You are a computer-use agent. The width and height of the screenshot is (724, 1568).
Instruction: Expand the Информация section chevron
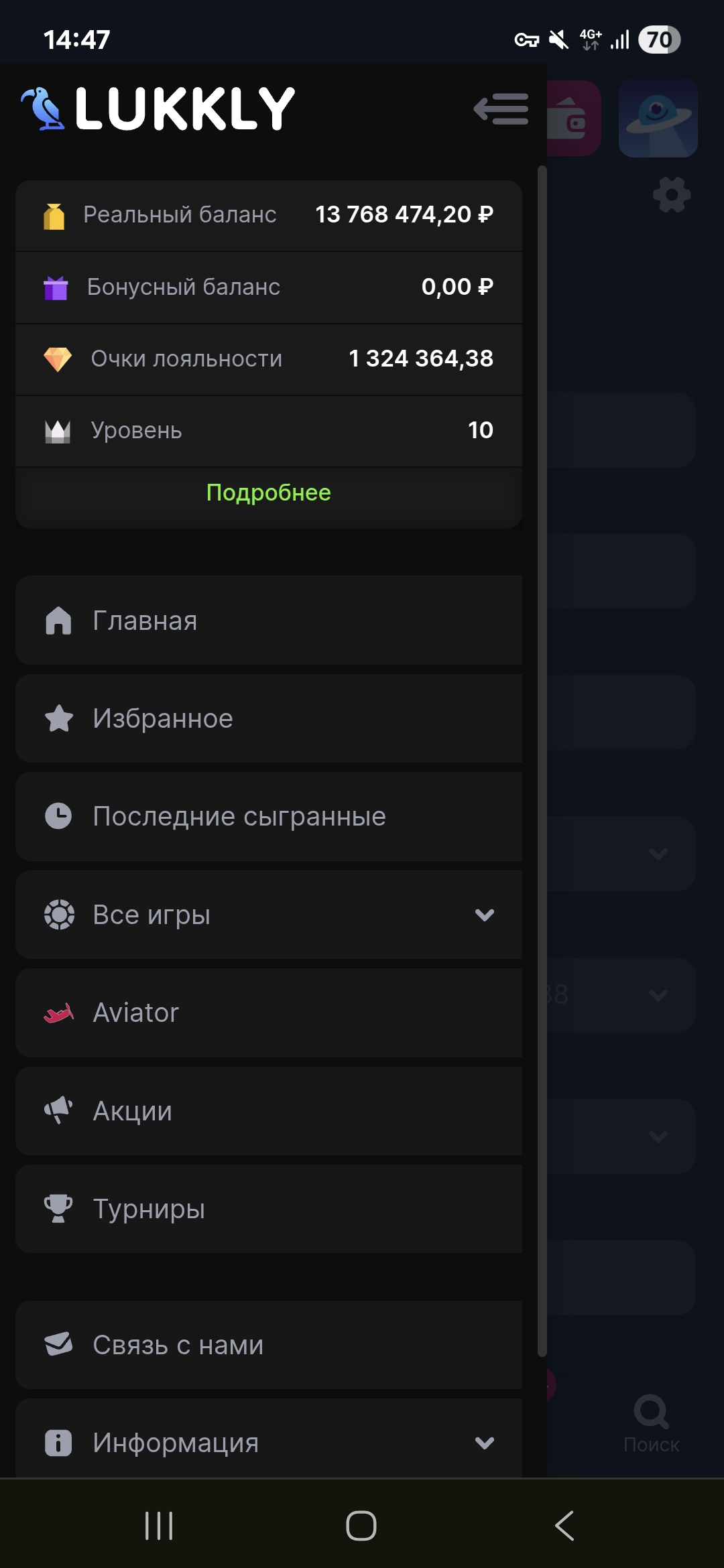coord(485,1443)
